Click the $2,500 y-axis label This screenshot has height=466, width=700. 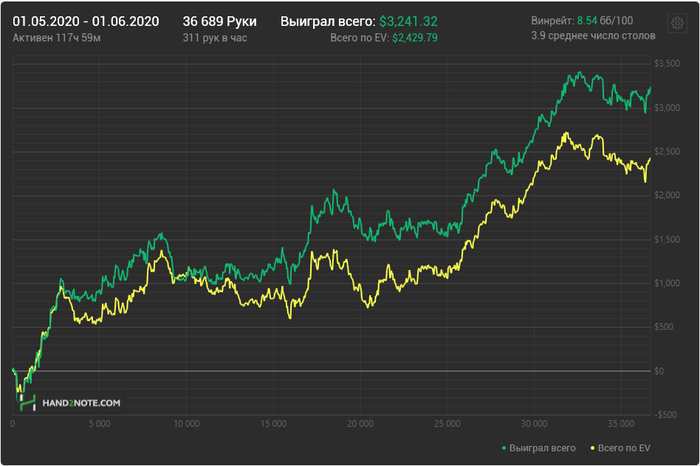(667, 152)
